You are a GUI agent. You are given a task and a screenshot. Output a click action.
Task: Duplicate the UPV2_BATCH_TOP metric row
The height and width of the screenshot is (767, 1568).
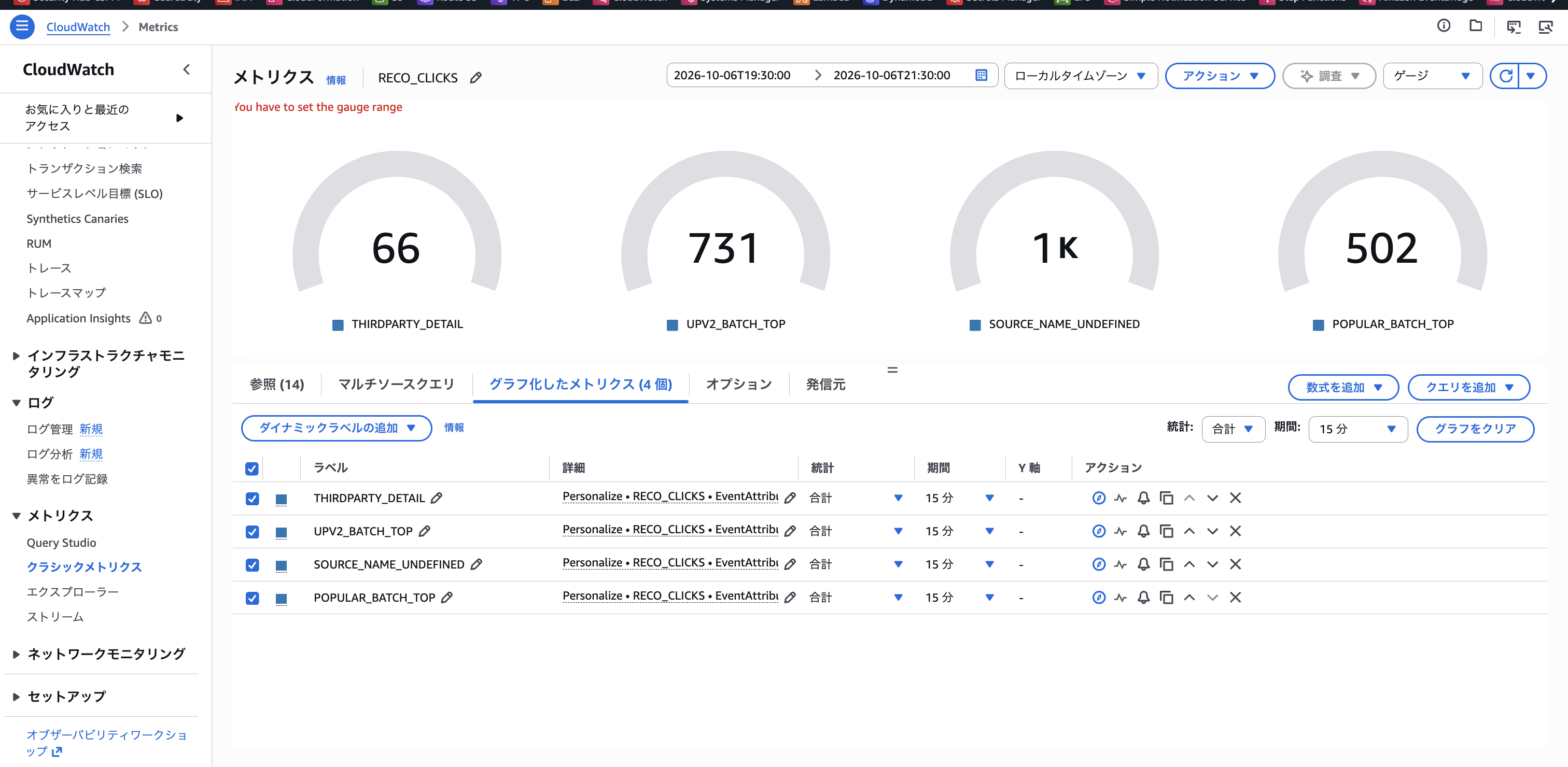pos(1166,532)
